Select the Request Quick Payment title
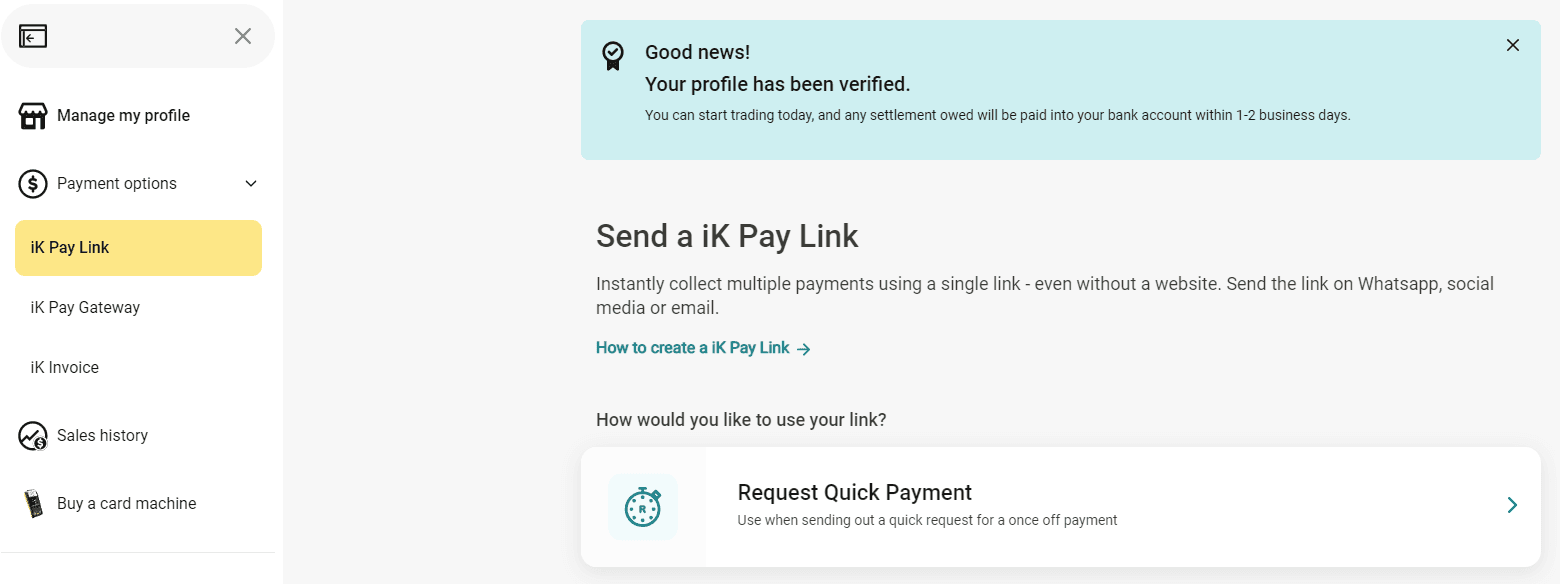Image resolution: width=1560 pixels, height=584 pixels. (x=855, y=492)
